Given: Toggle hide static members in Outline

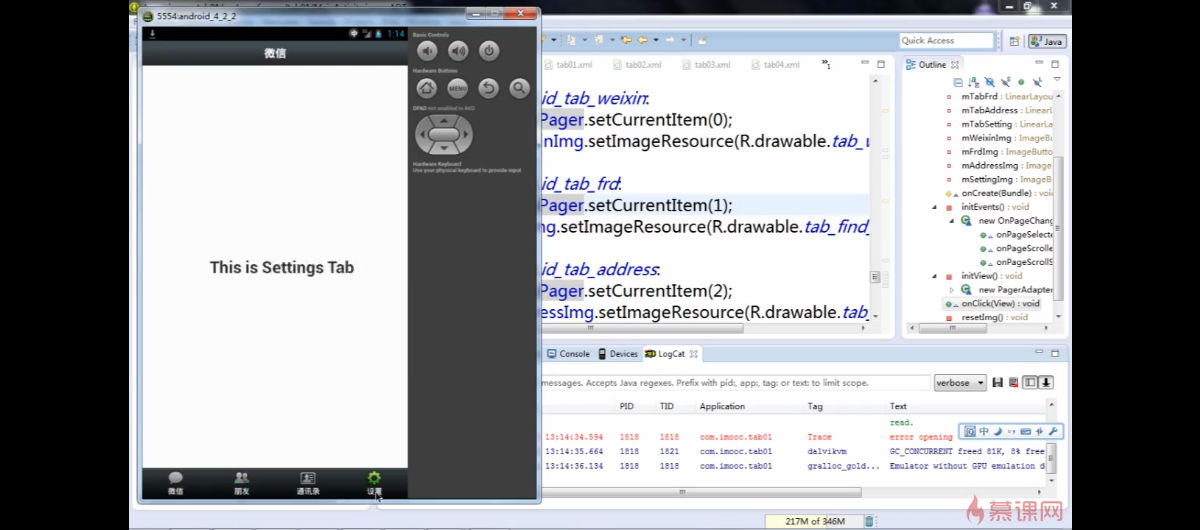Looking at the screenshot, I should click(1006, 82).
